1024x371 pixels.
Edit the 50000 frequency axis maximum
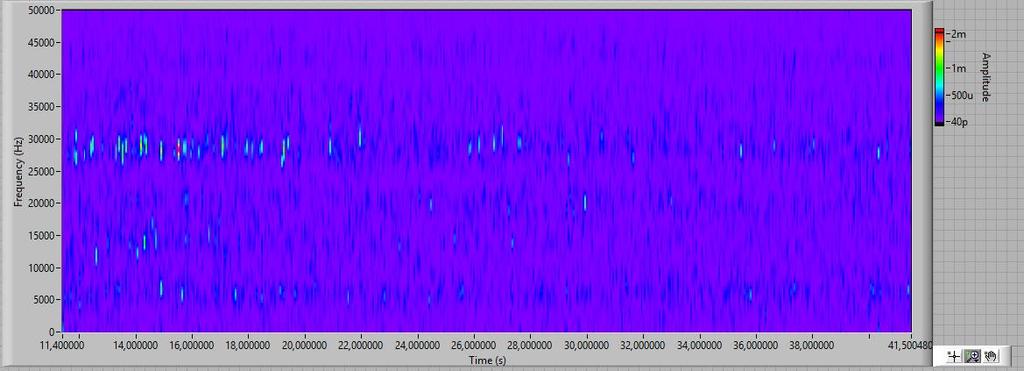42,10
